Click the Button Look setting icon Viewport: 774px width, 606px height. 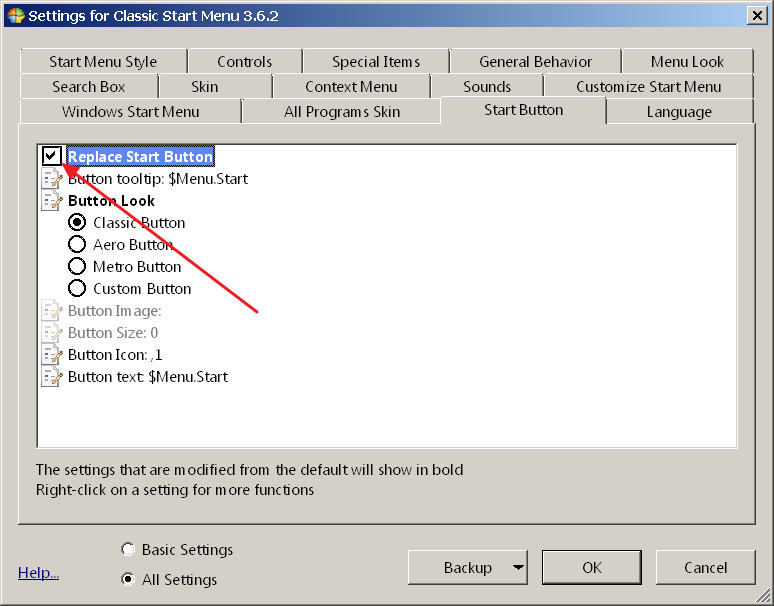pyautogui.click(x=52, y=201)
